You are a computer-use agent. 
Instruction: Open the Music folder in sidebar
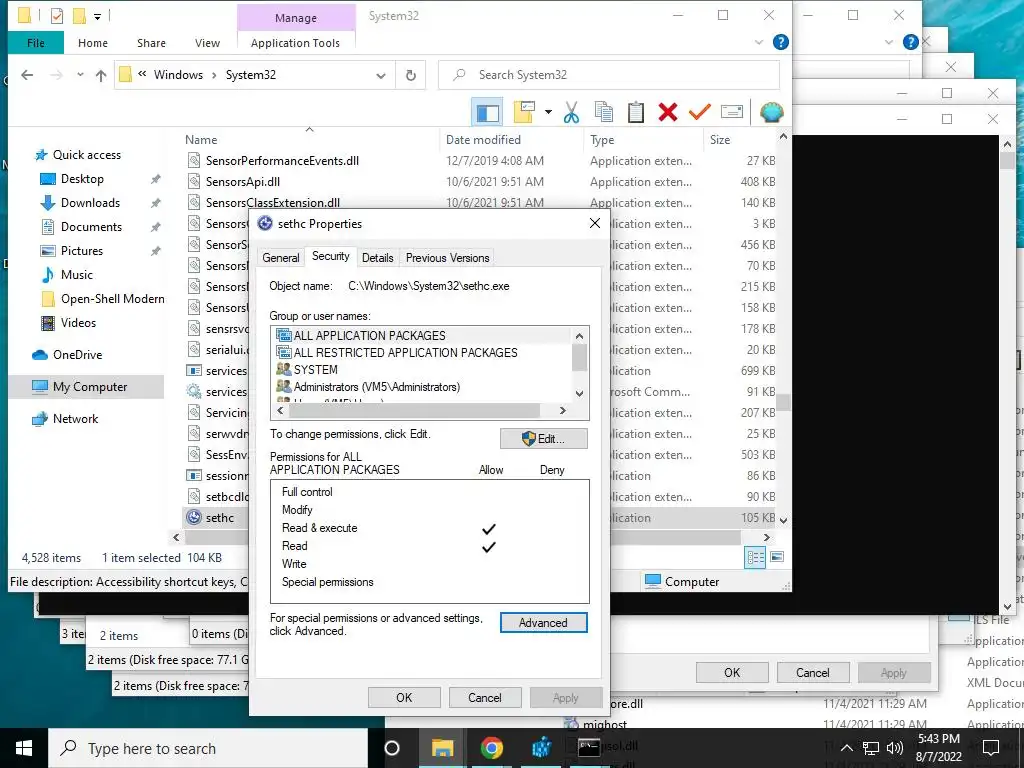click(x=76, y=275)
